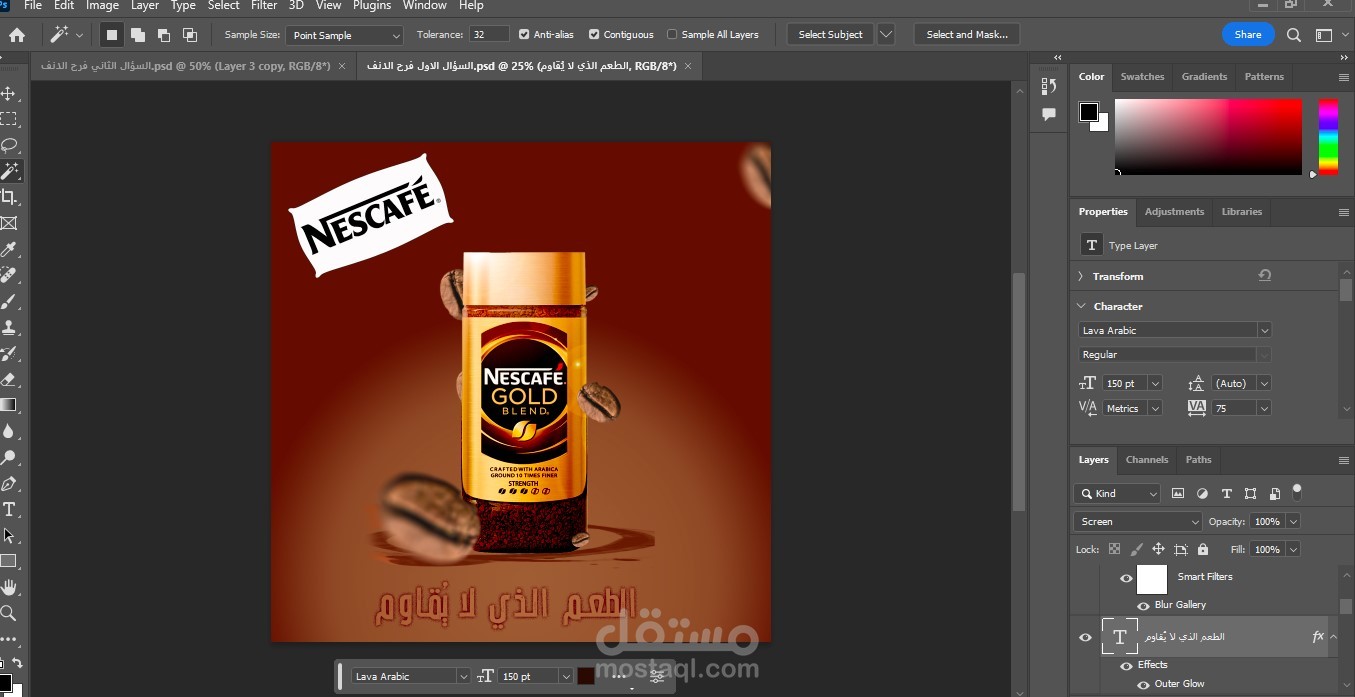Select the Gradient tool

pos(9,405)
